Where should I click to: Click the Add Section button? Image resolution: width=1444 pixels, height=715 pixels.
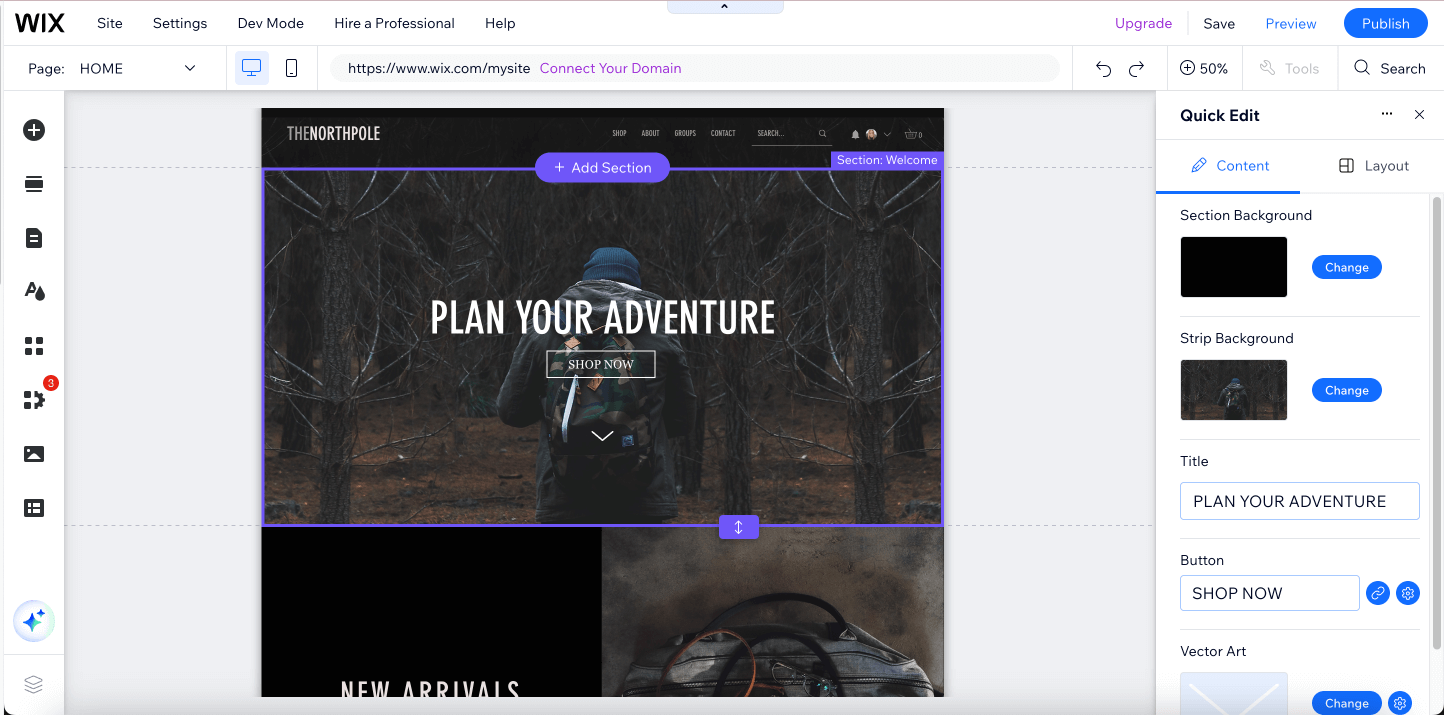point(602,168)
